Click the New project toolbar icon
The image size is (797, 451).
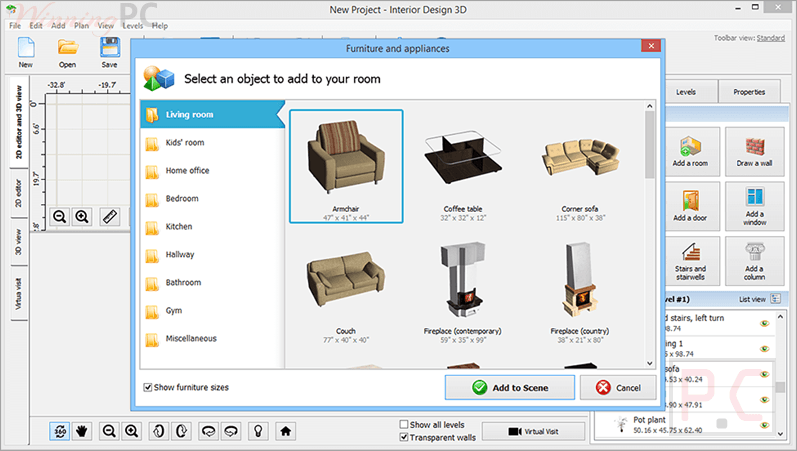pyautogui.click(x=26, y=48)
